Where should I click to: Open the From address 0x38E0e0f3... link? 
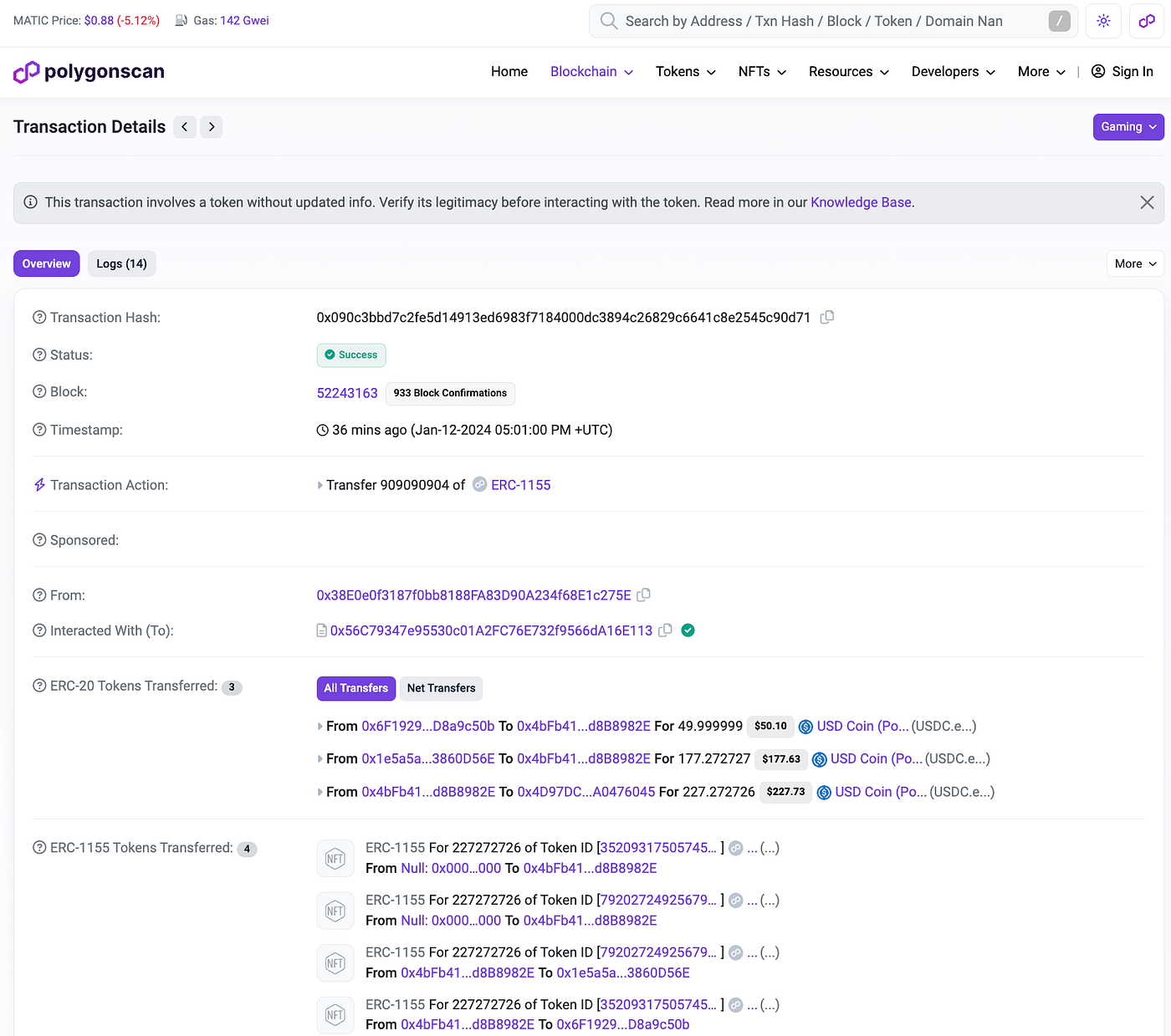[x=473, y=595]
